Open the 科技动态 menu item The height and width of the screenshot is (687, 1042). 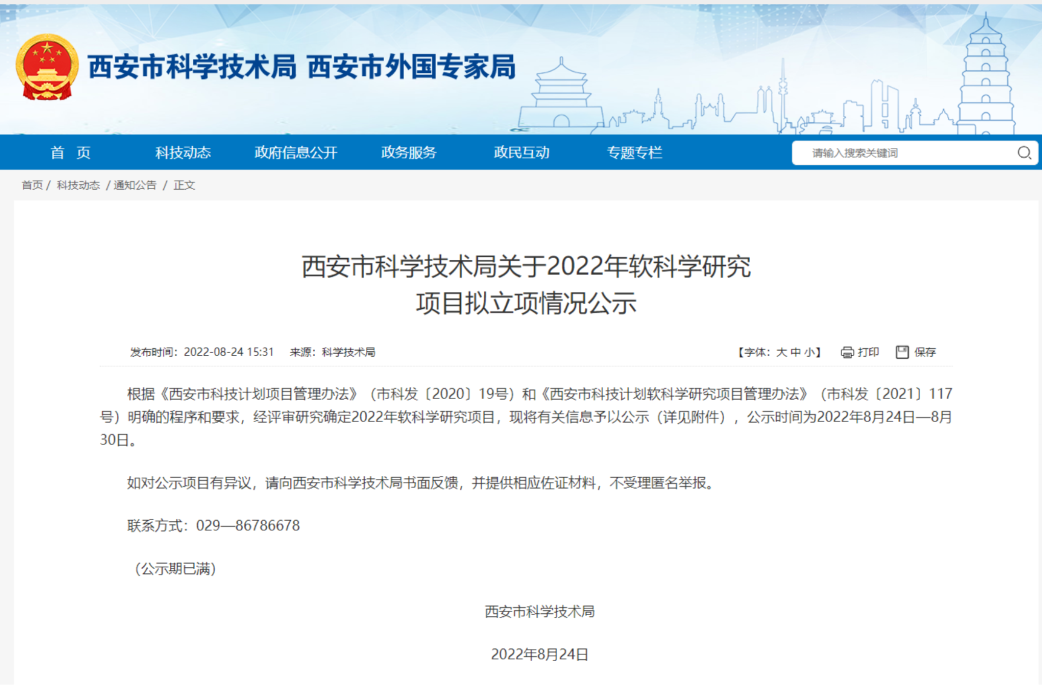click(x=183, y=153)
